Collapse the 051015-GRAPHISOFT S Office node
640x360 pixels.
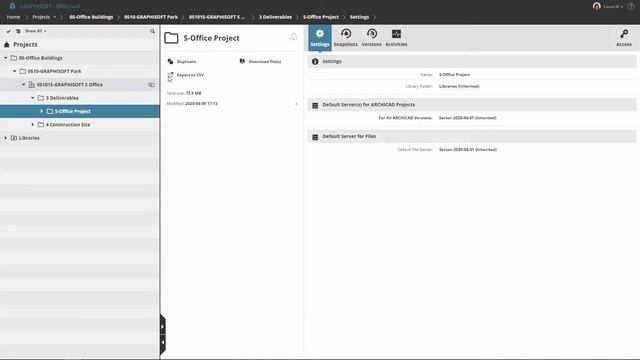click(24, 84)
